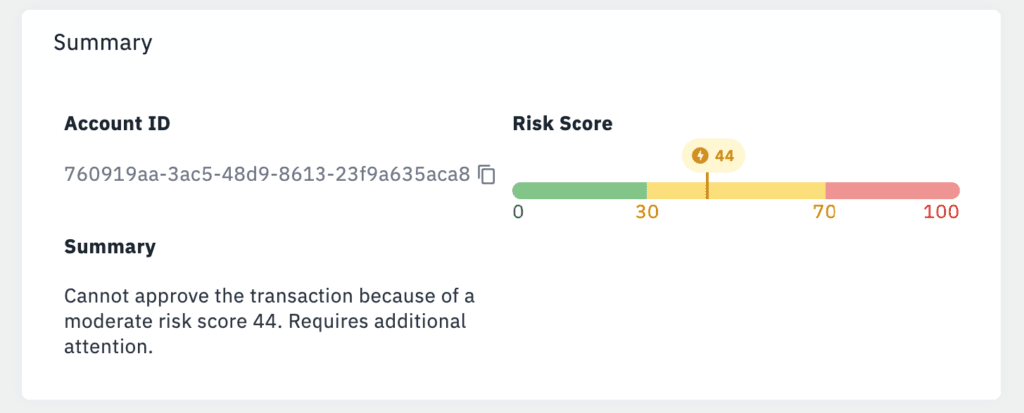This screenshot has width=1024, height=413.
Task: Click the Account ID heading
Action: tap(117, 124)
